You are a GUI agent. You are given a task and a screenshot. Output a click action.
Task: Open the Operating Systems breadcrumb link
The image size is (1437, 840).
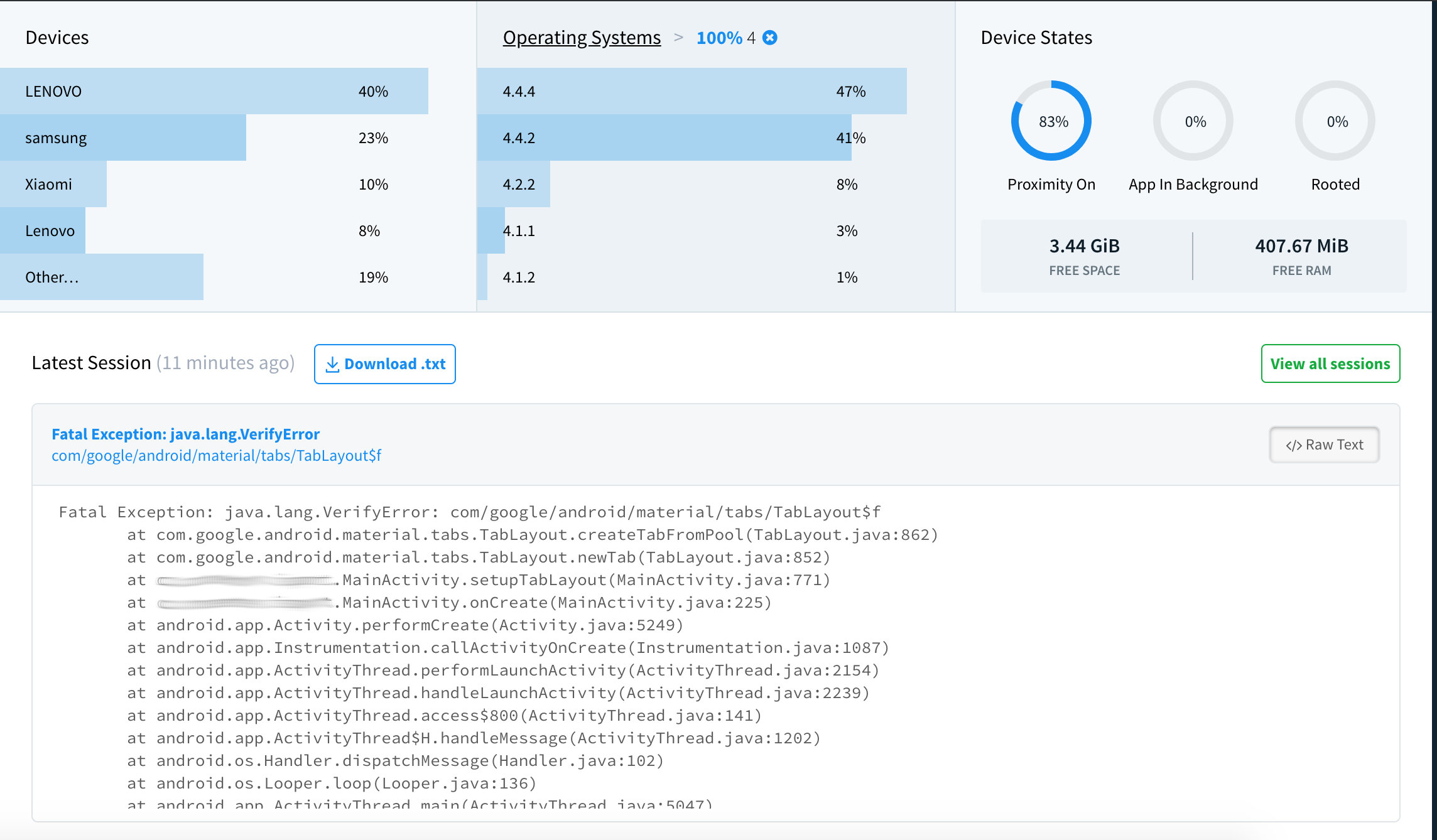point(581,37)
